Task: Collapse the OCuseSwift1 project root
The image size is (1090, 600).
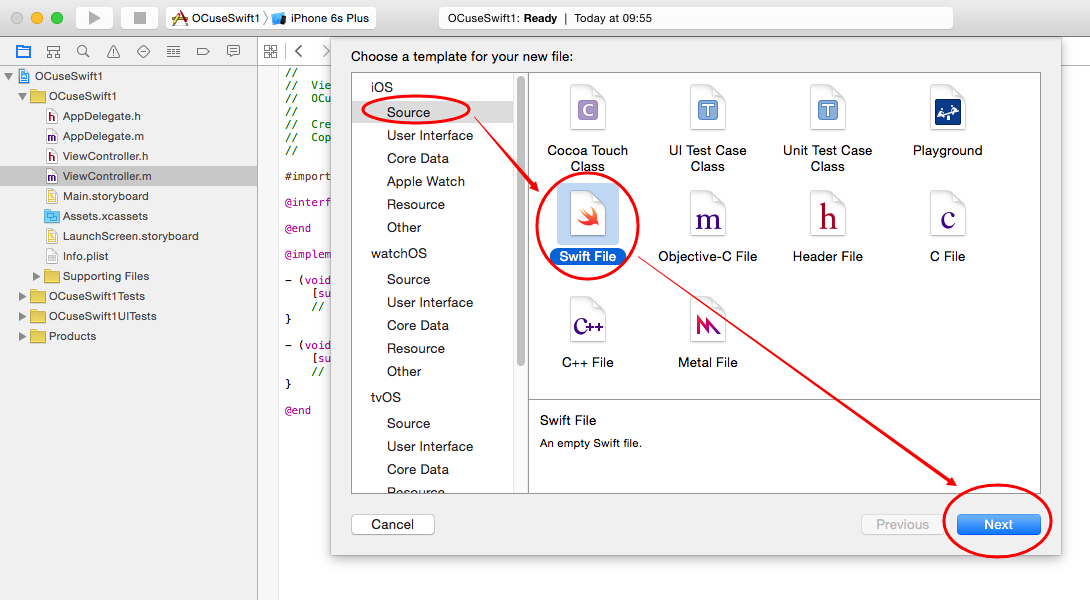Action: pos(8,76)
